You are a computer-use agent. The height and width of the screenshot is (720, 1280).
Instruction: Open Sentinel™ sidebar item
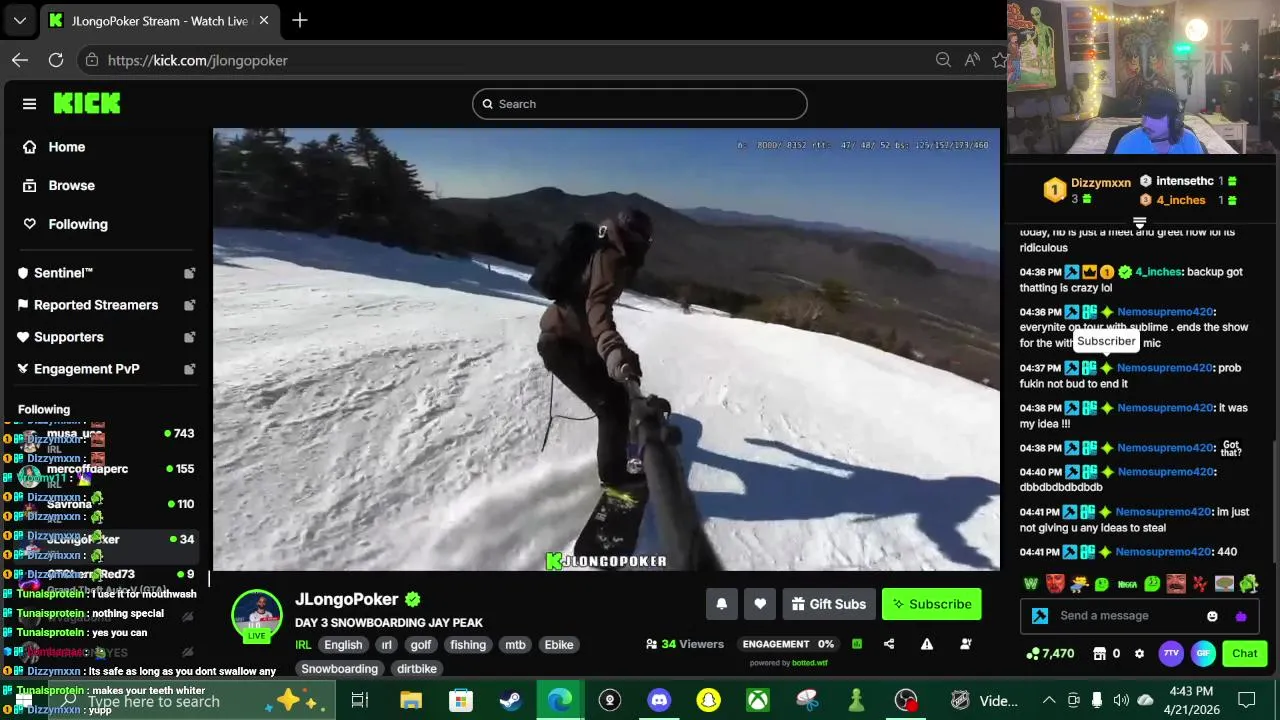coord(63,273)
